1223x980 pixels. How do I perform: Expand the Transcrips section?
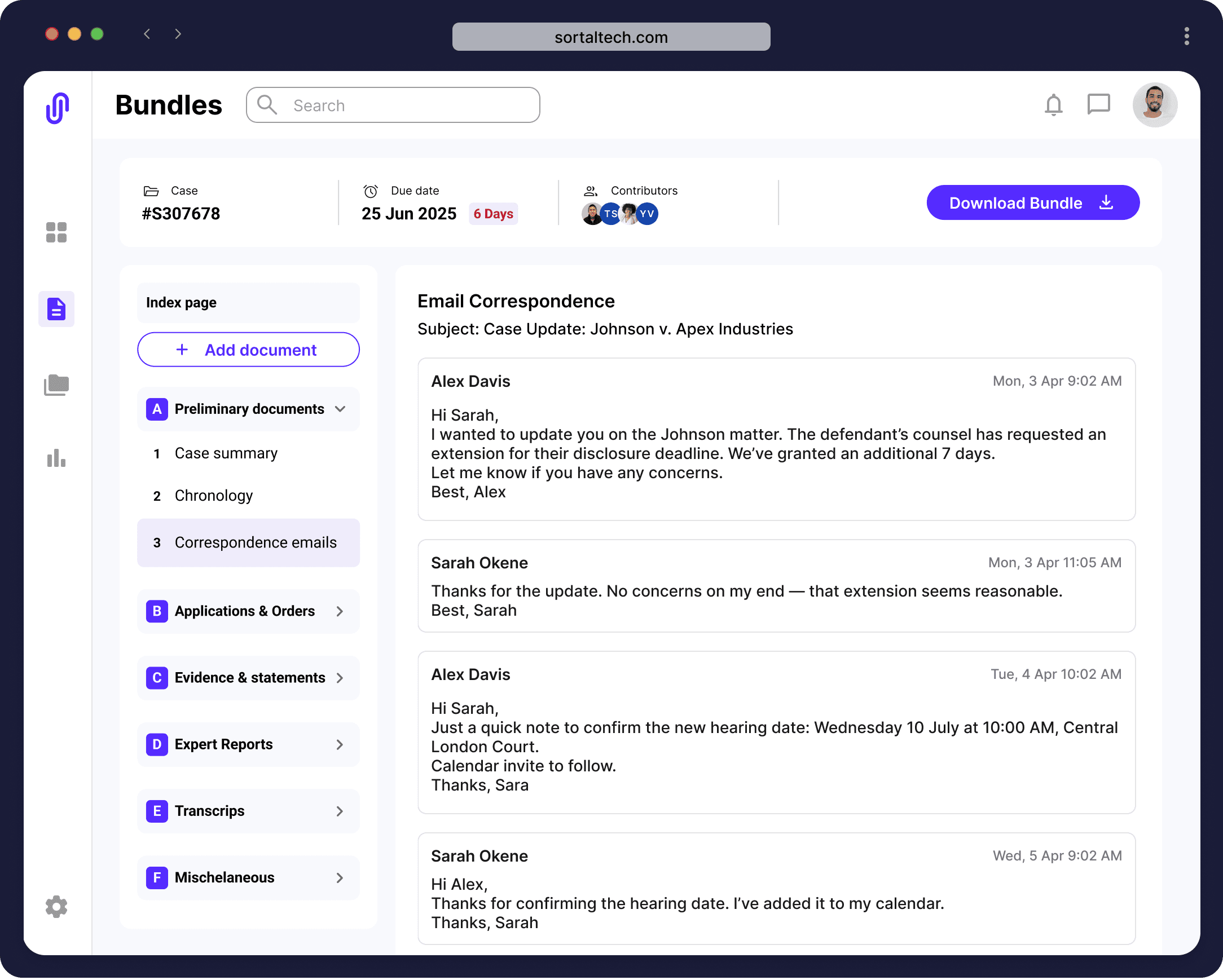tap(340, 811)
